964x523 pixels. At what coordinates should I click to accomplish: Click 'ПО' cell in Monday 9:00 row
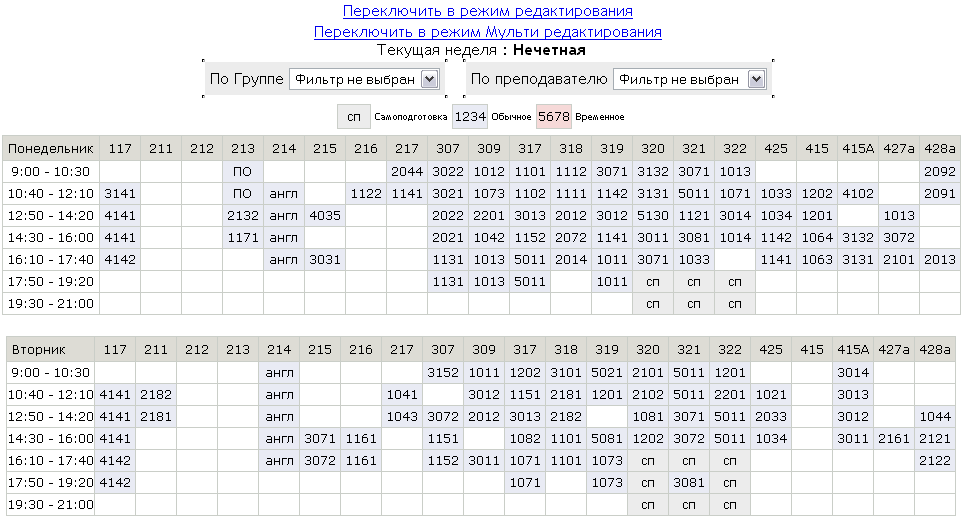243,171
